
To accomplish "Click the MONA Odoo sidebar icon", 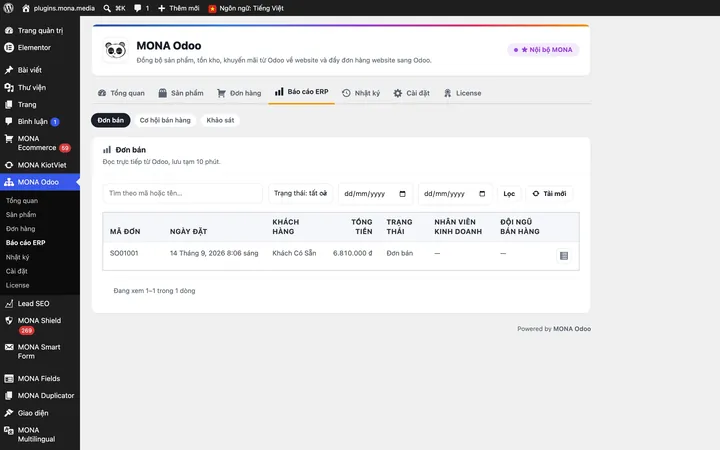I will point(9,182).
